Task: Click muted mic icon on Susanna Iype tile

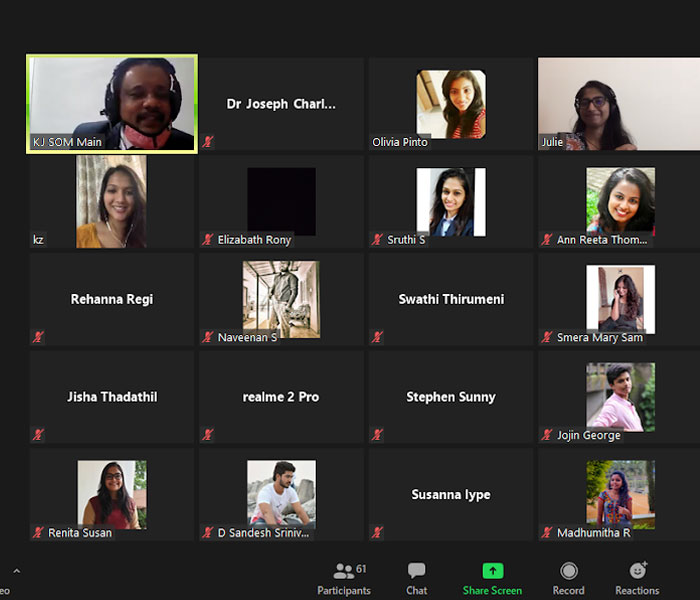Action: [377, 532]
